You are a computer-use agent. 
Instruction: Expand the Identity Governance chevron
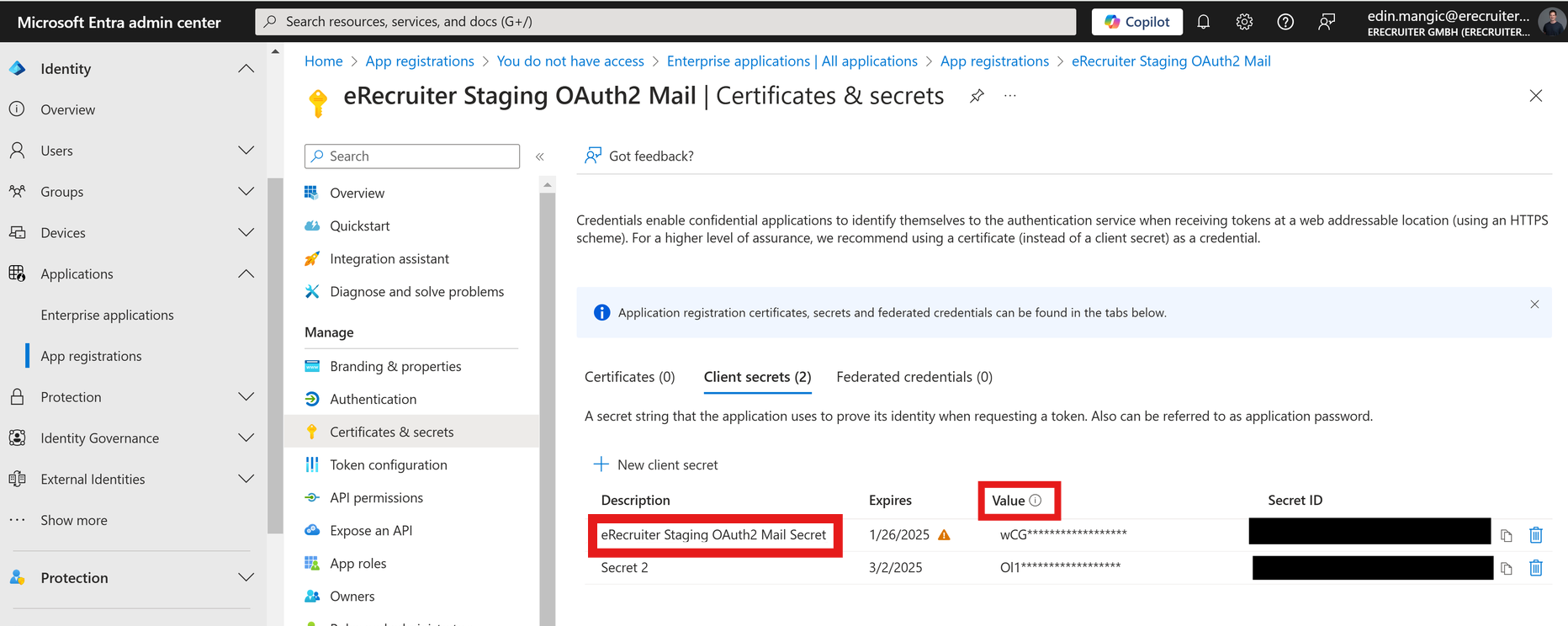click(246, 438)
